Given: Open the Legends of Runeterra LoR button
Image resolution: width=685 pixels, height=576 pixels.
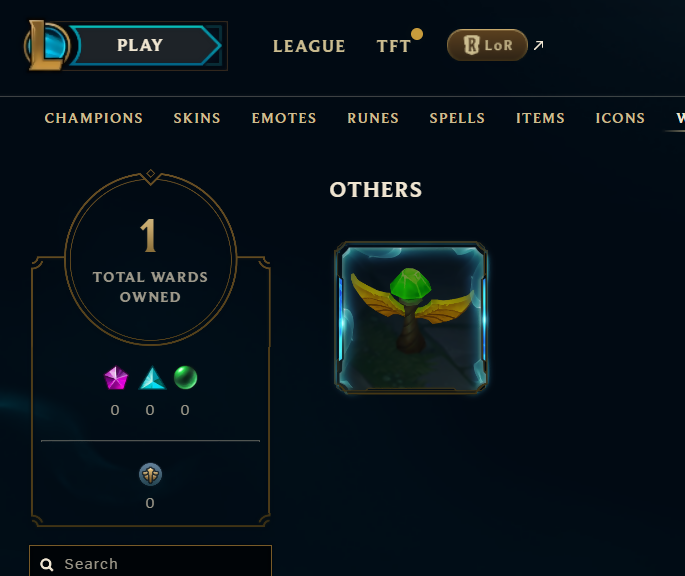Looking at the screenshot, I should [x=487, y=45].
